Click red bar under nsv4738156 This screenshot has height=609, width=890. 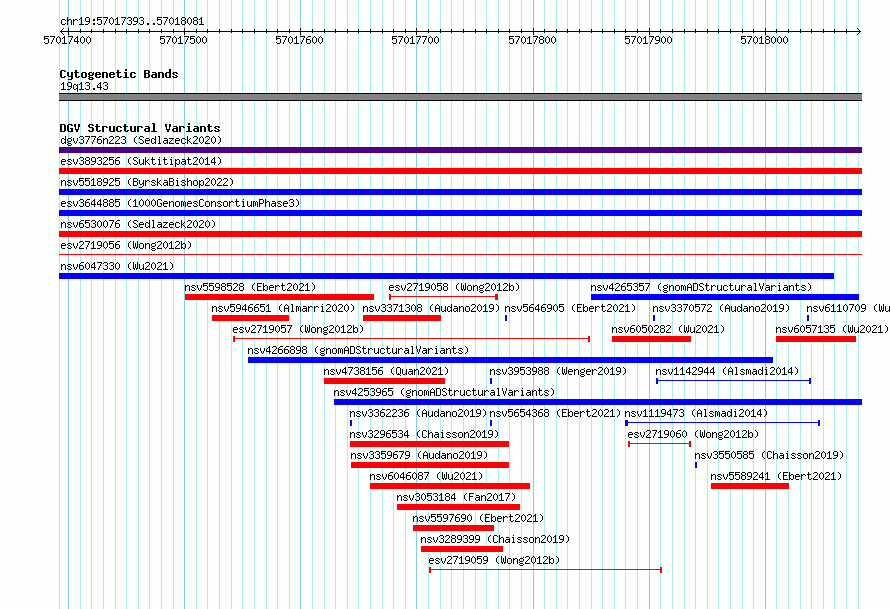[384, 381]
